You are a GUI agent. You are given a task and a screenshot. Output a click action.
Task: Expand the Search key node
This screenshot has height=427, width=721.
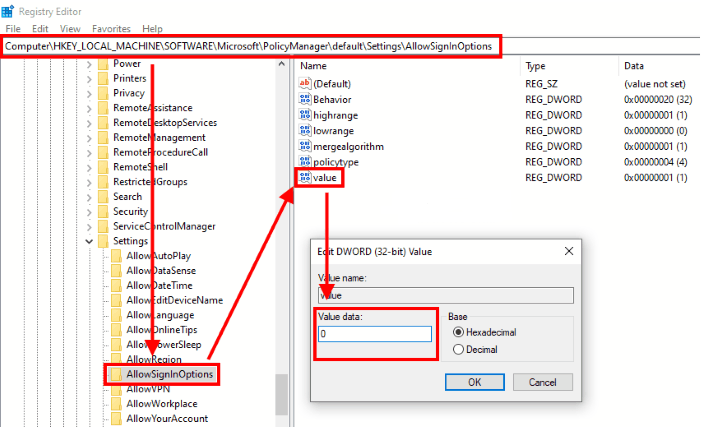click(x=89, y=196)
